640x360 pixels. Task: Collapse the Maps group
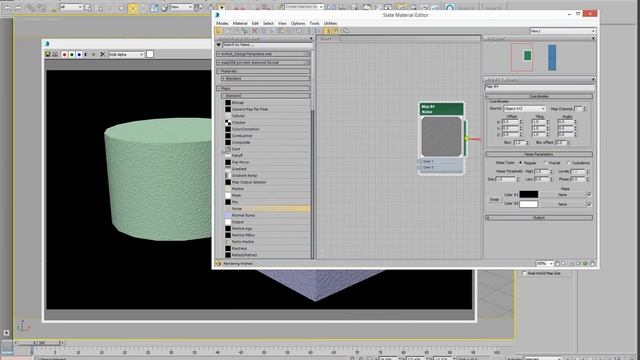tap(263, 88)
